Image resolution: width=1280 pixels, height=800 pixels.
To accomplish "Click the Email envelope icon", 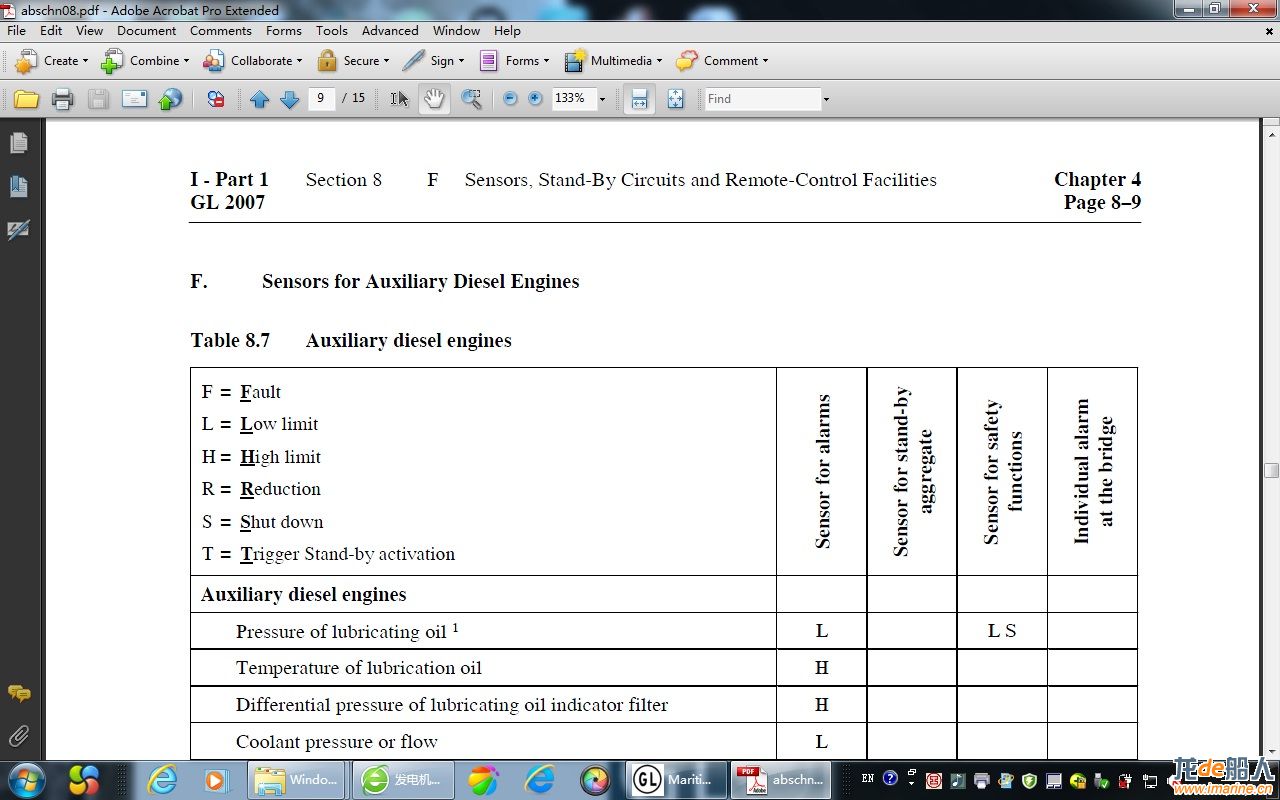I will [x=134, y=99].
